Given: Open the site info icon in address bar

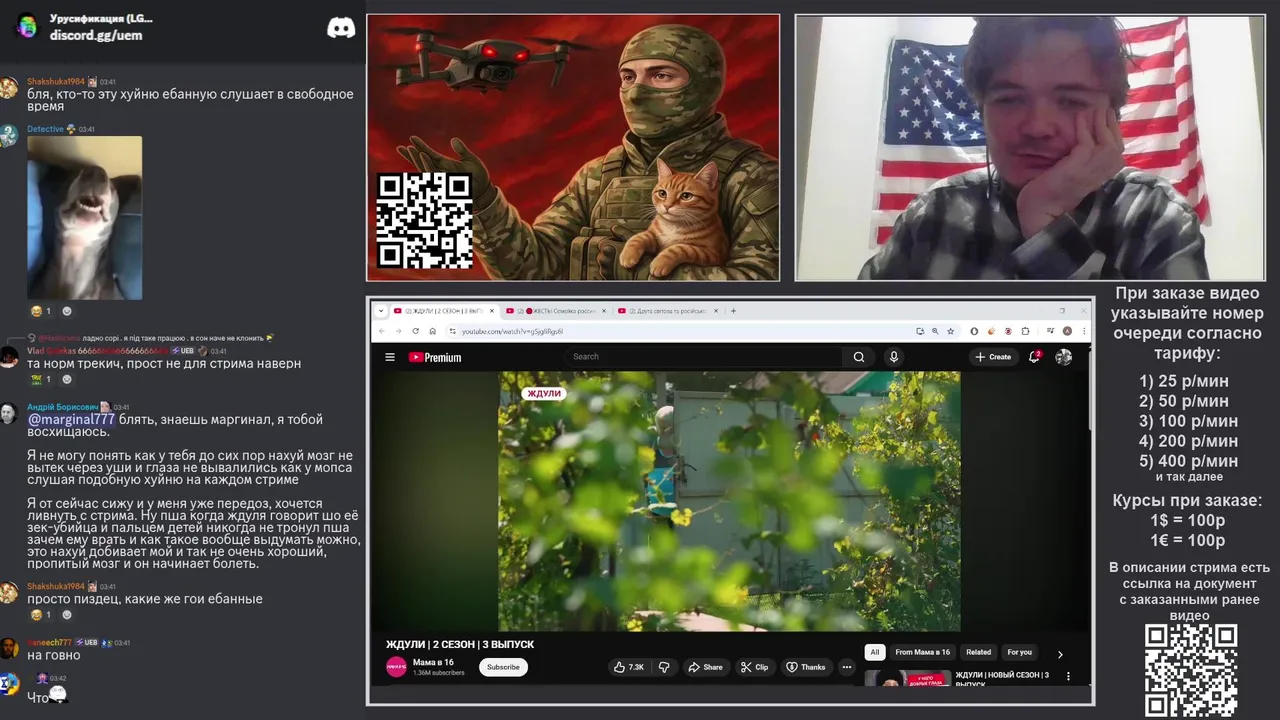Looking at the screenshot, I should [452, 331].
